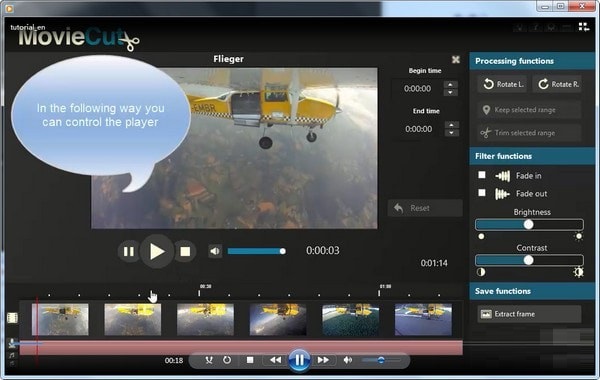Viewport: 600px width, 380px height.
Task: Decrease End time with down arrow
Action: click(452, 133)
